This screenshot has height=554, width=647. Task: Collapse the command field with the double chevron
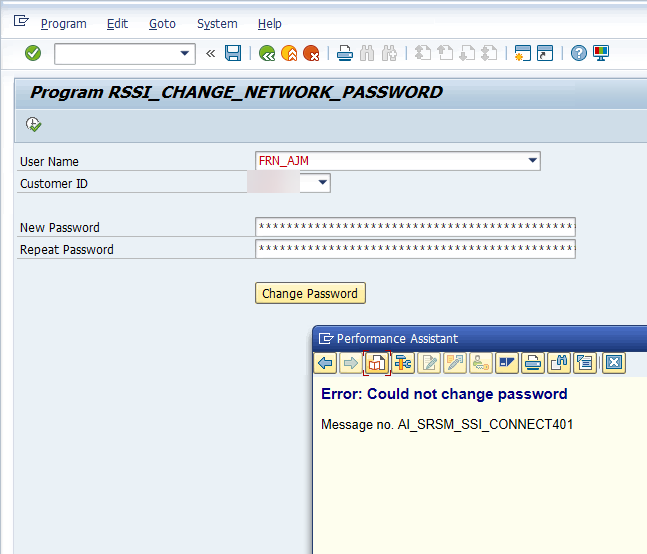(210, 54)
